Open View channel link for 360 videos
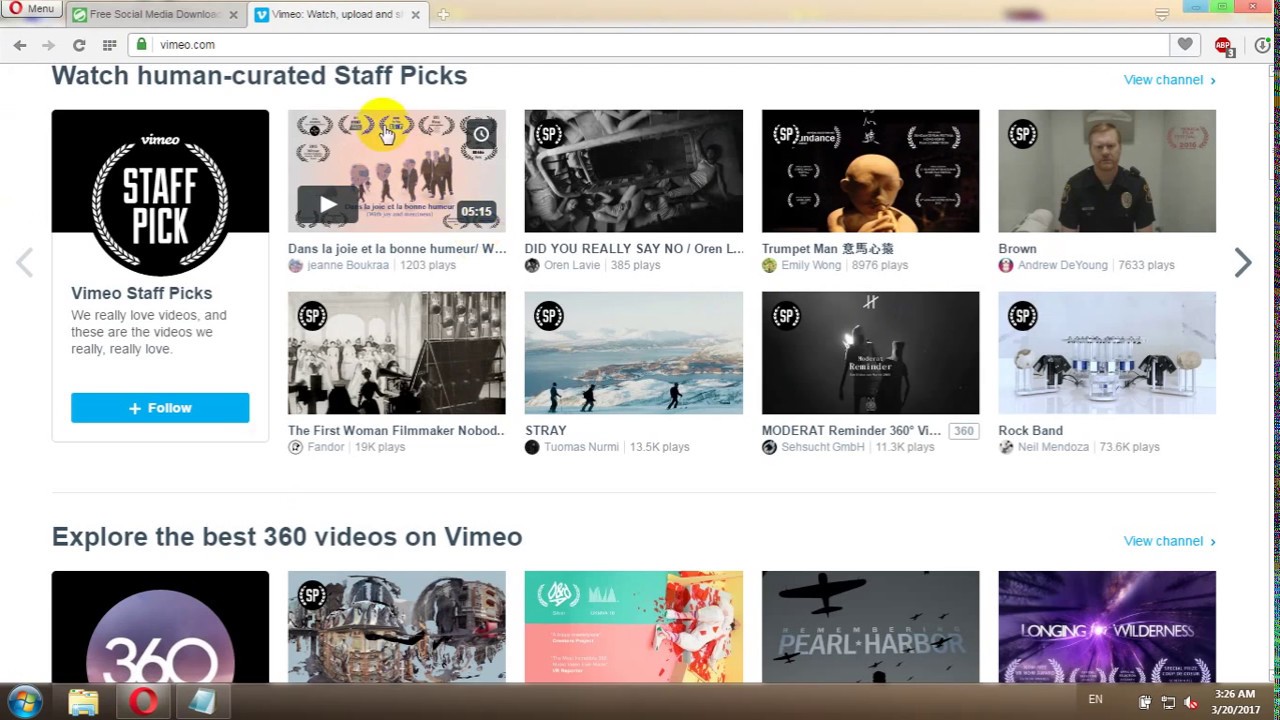Viewport: 1280px width, 720px height. (1169, 541)
